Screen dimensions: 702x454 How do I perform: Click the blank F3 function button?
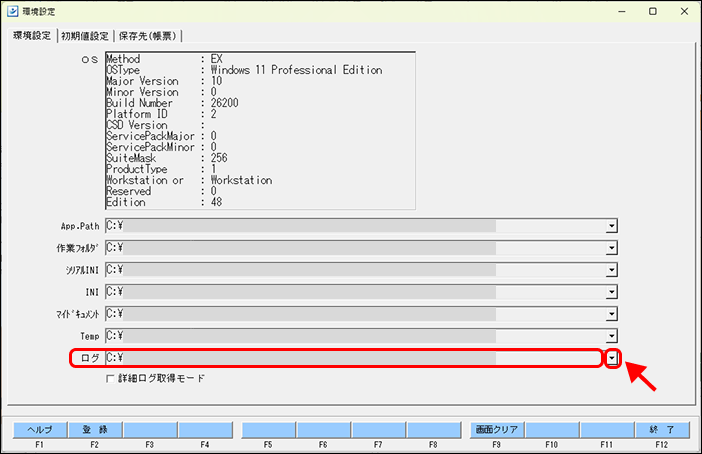tap(150, 430)
